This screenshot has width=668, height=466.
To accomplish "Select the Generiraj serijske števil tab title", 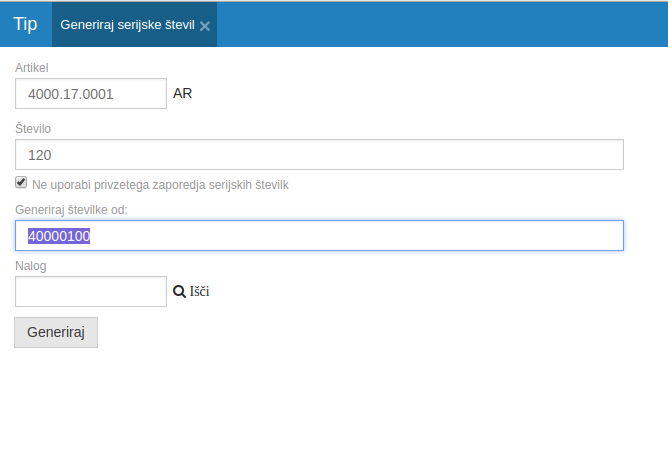I will [x=126, y=25].
